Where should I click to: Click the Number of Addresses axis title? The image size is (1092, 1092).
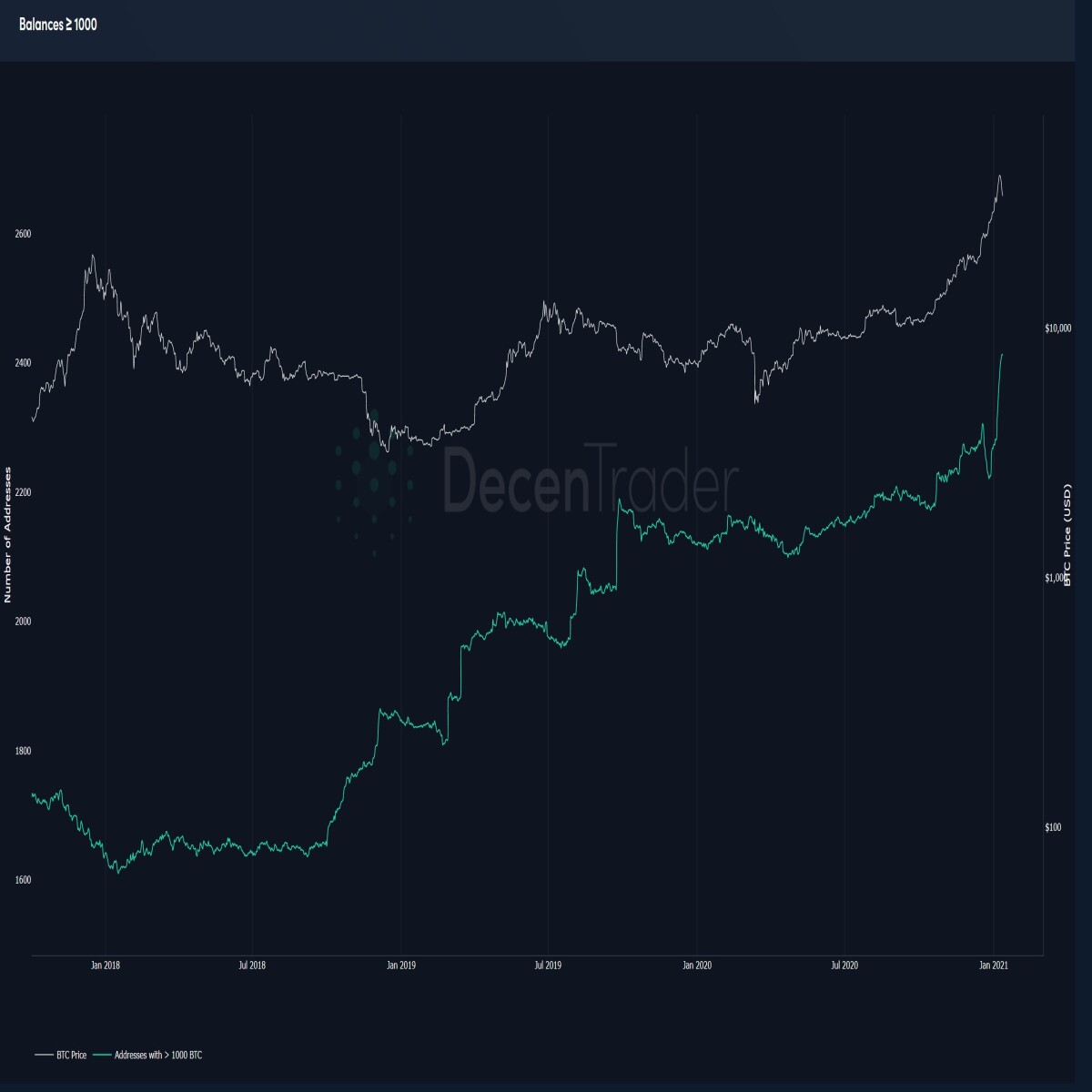(x=8, y=534)
